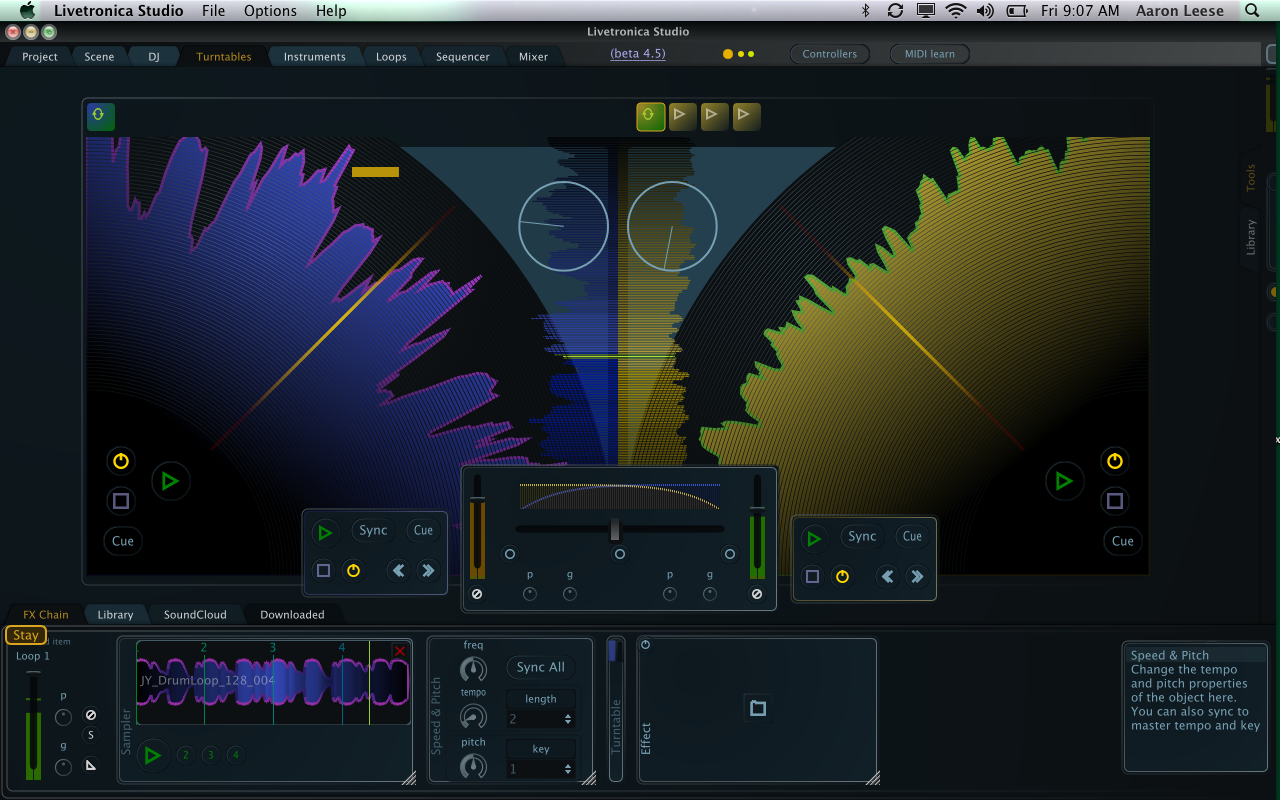The image size is (1280, 800).
Task: Open the SoundCloud tab
Action: click(195, 615)
